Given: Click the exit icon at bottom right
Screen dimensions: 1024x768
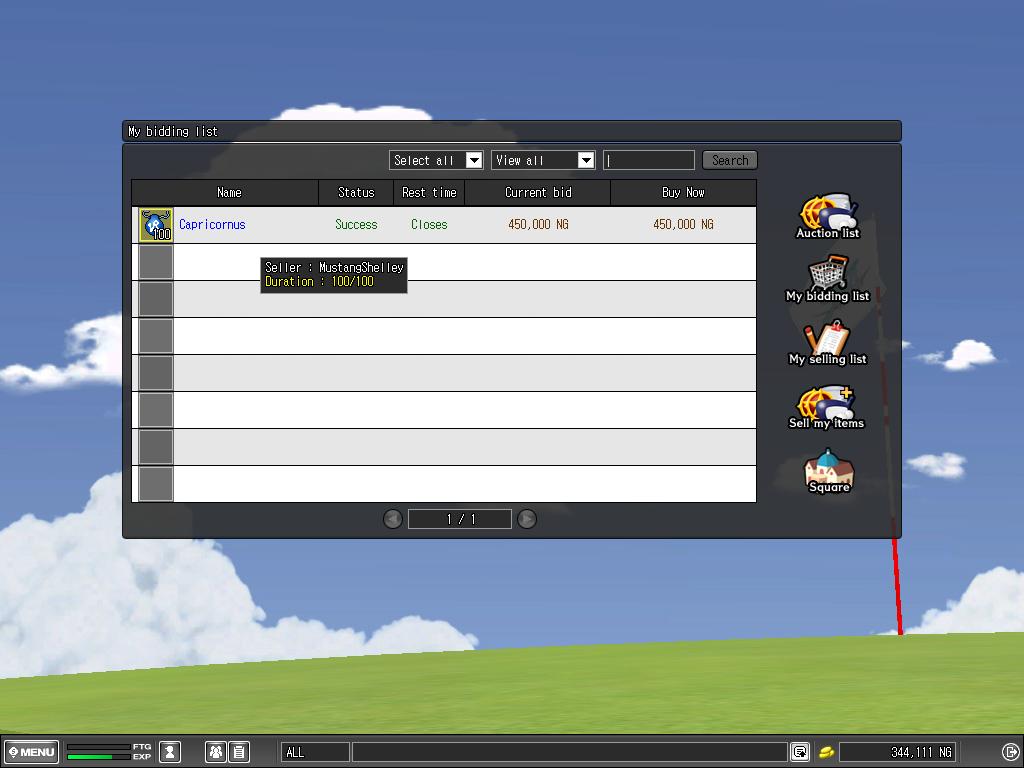Looking at the screenshot, I should tap(1010, 752).
